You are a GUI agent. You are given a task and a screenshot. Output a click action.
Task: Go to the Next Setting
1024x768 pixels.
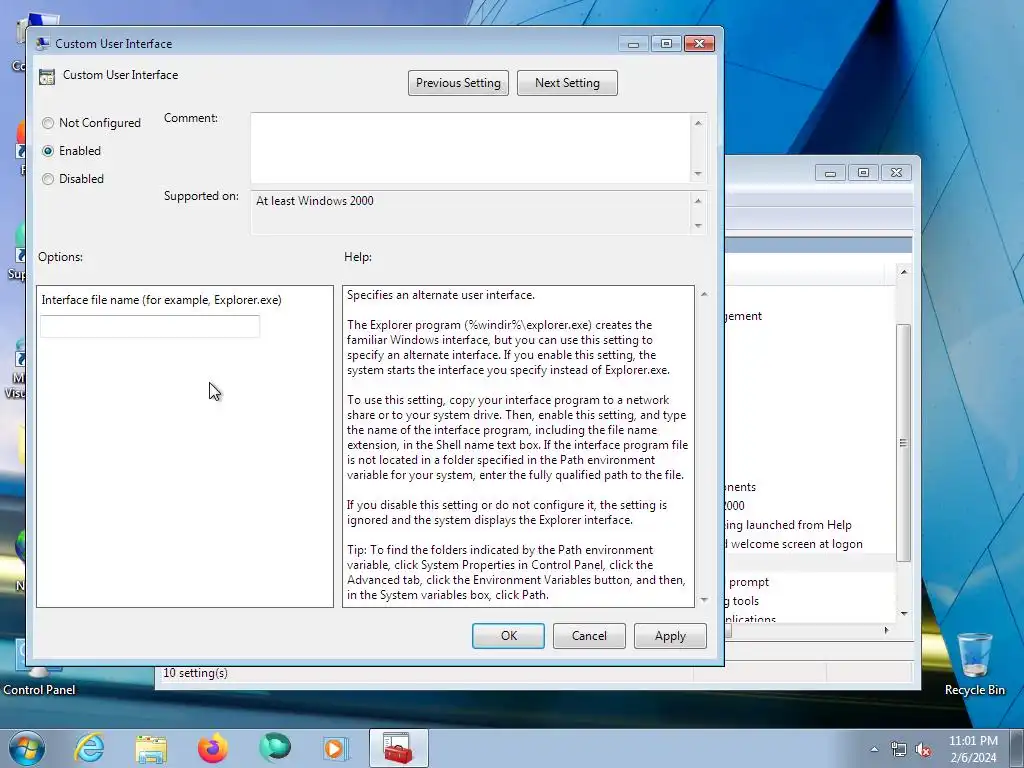coord(567,83)
